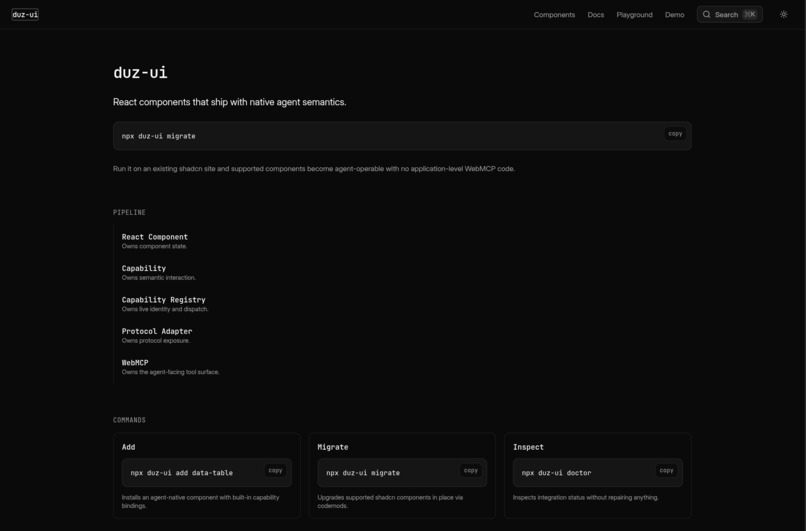The width and height of the screenshot is (806, 531).
Task: Click the tagline 'React components that ship...'
Action: point(229,102)
